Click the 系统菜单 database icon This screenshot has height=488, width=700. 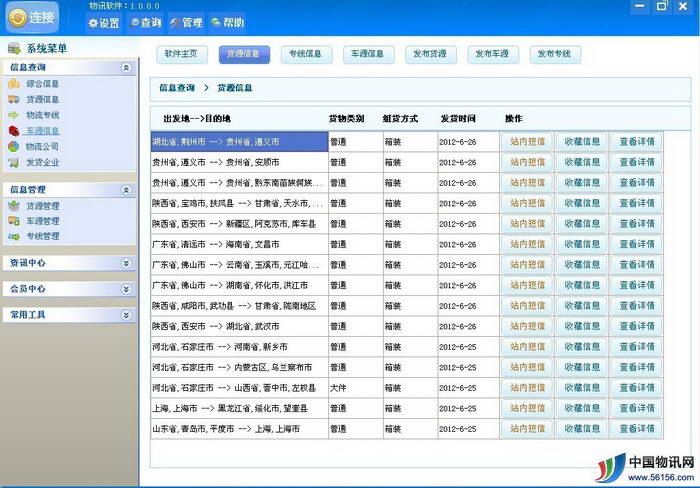pyautogui.click(x=14, y=48)
